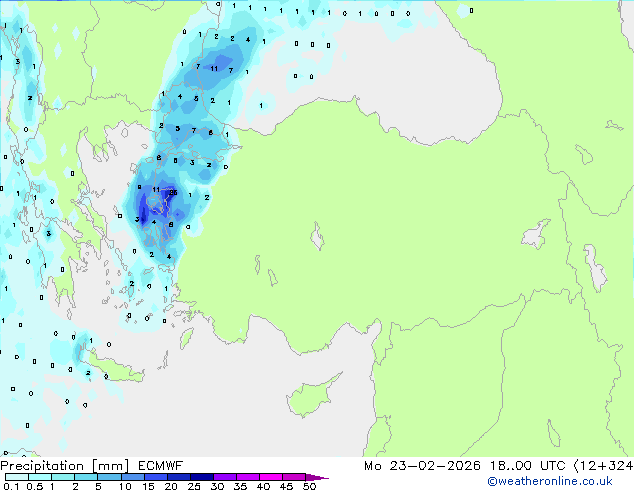Click the '0.1' legend scale value
The image size is (634, 490).
11,486
